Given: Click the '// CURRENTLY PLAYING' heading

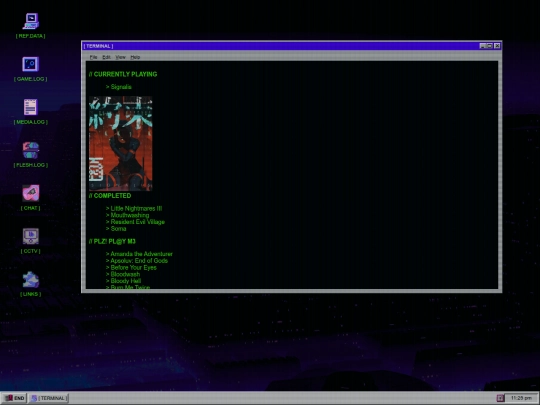Looking at the screenshot, I should [x=123, y=74].
